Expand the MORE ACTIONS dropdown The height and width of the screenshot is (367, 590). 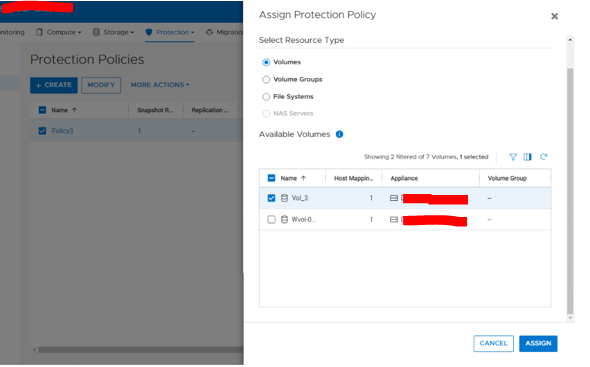pyautogui.click(x=160, y=85)
